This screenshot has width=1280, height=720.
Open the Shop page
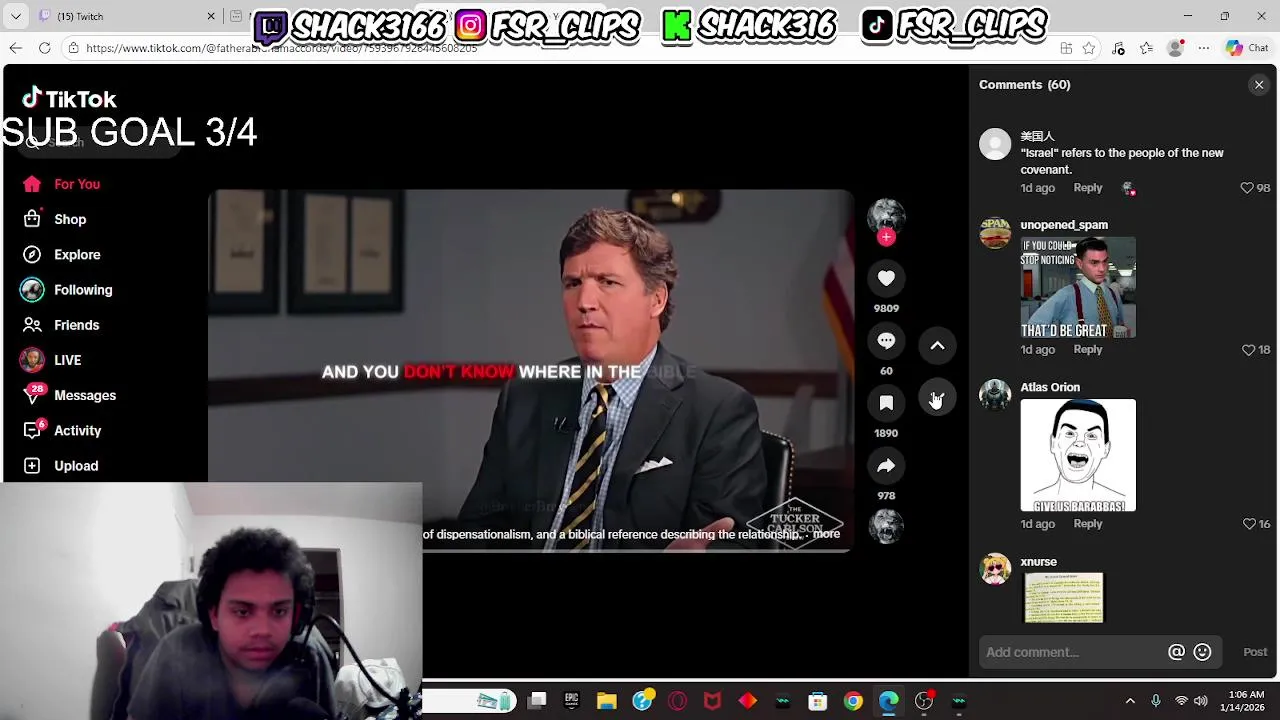click(70, 219)
